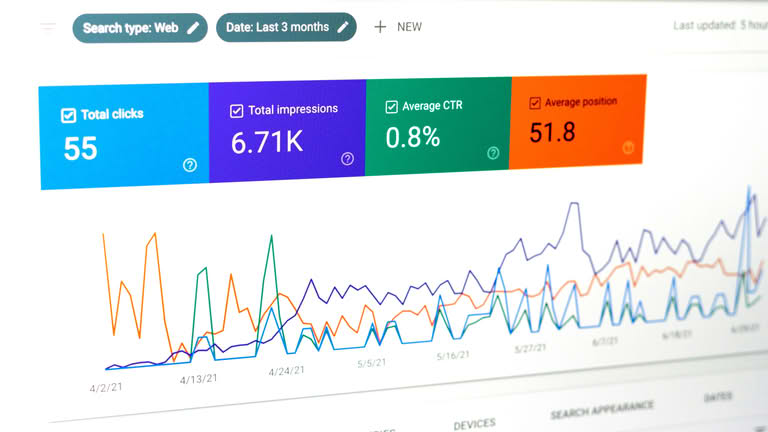Switch to the SEARCH APPEARANCE tab

coord(601,409)
